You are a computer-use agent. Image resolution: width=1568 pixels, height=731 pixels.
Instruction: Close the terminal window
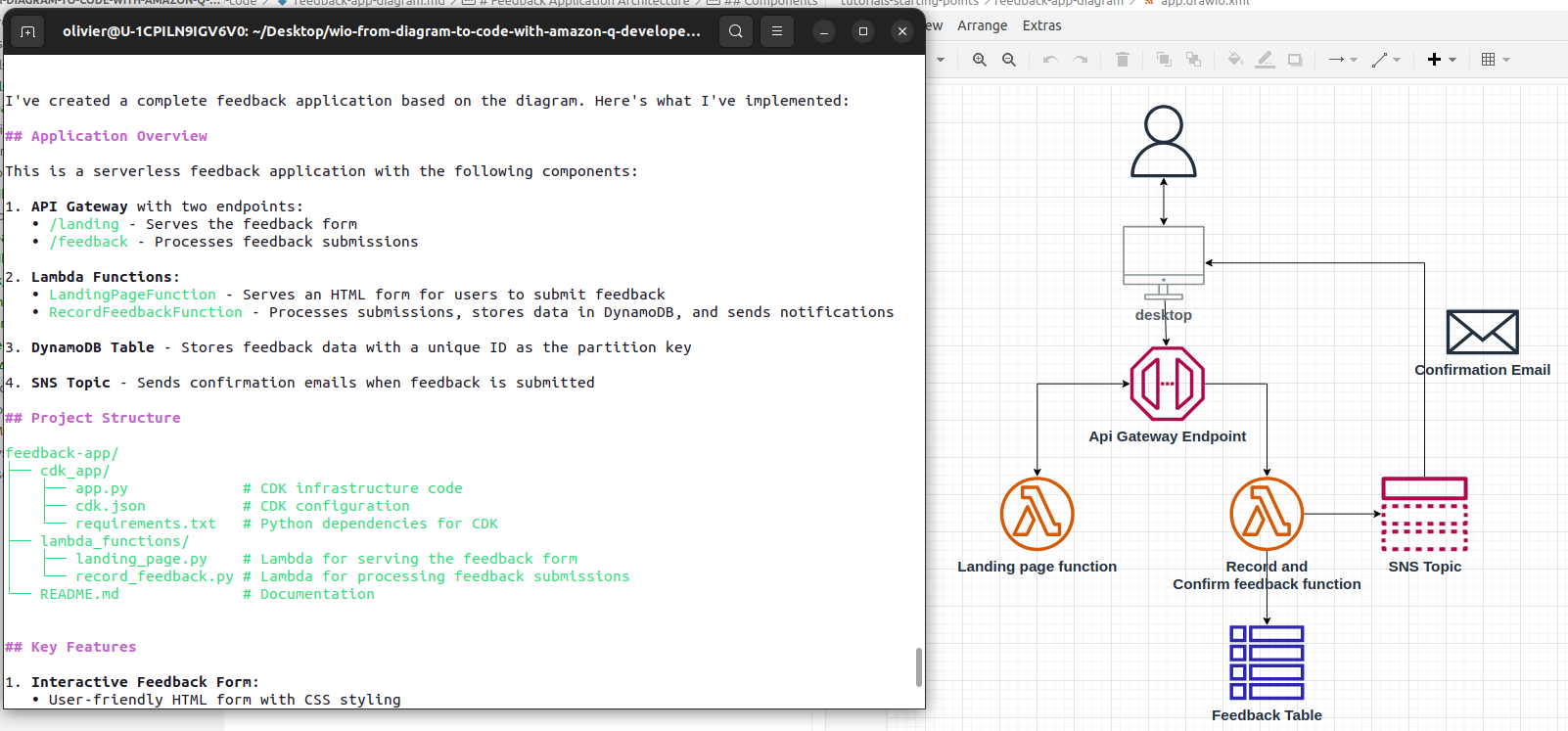tap(902, 31)
